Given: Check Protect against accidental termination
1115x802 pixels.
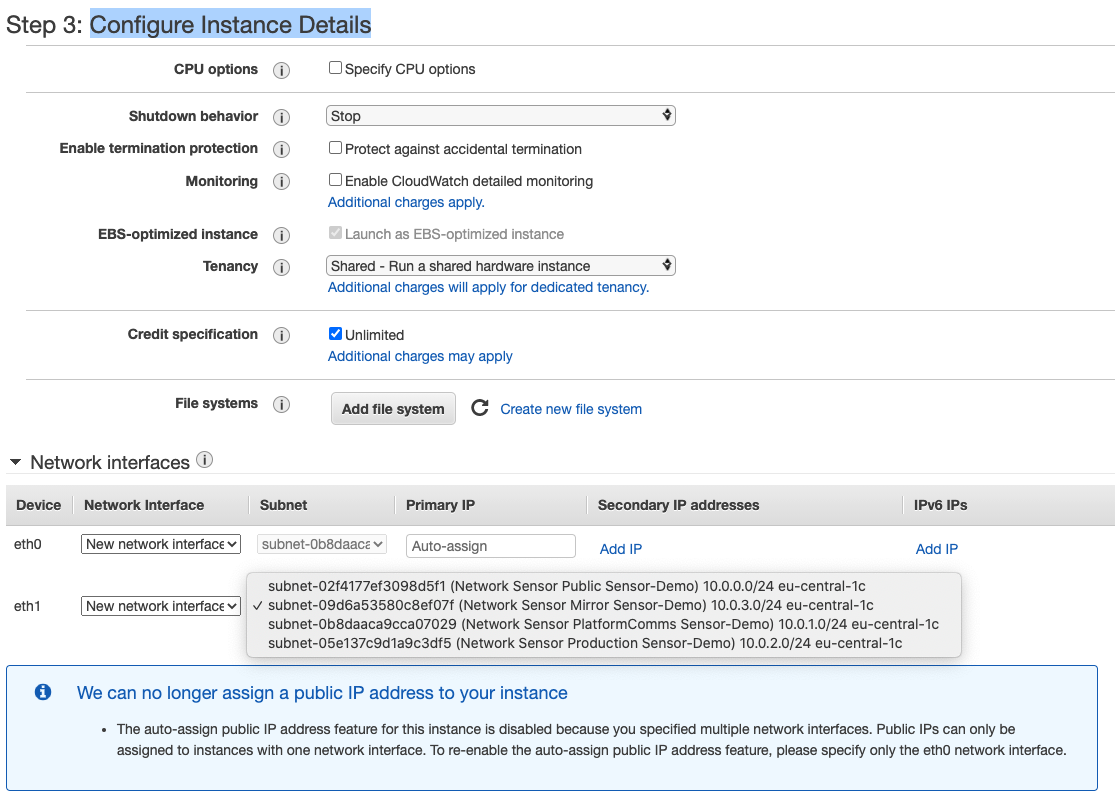Looking at the screenshot, I should coord(336,148).
